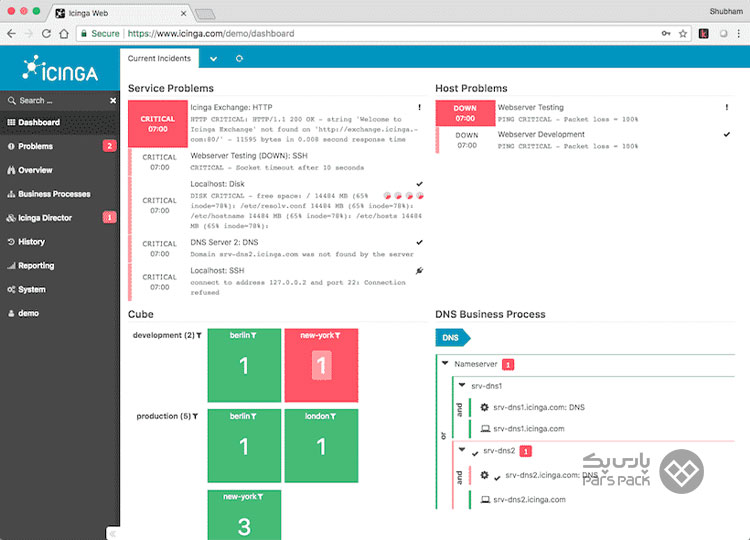Open Webserver Testing host
This screenshot has width=750, height=540.
530,108
